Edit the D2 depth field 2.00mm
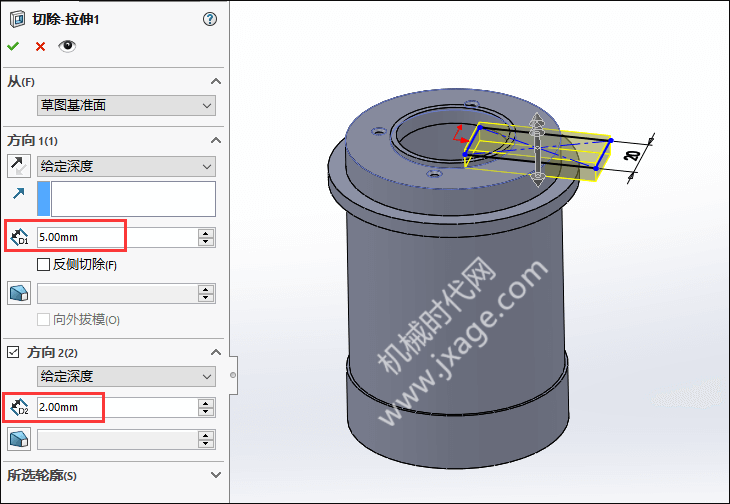This screenshot has height=504, width=730. 117,407
